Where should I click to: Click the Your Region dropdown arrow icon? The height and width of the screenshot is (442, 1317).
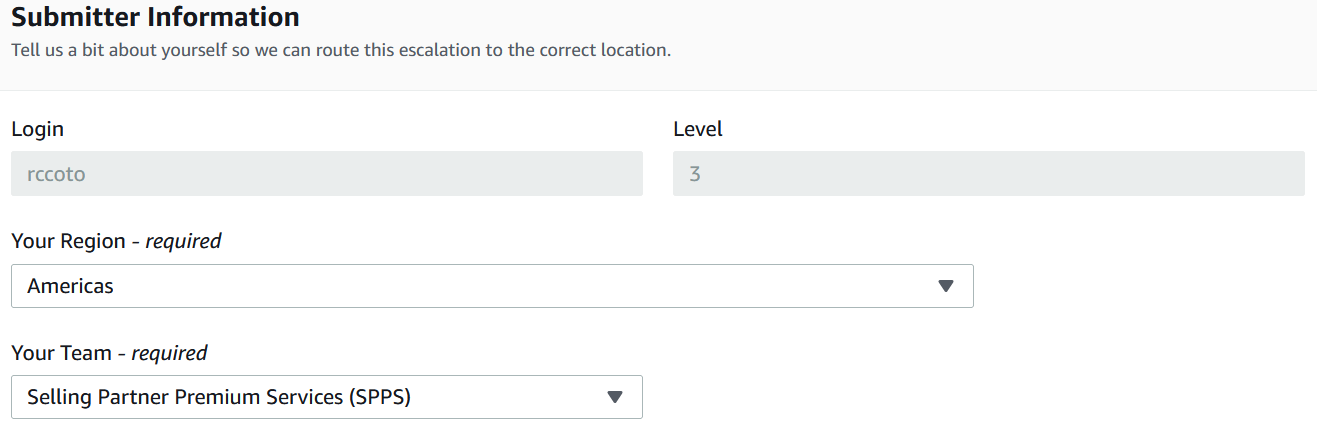click(946, 286)
